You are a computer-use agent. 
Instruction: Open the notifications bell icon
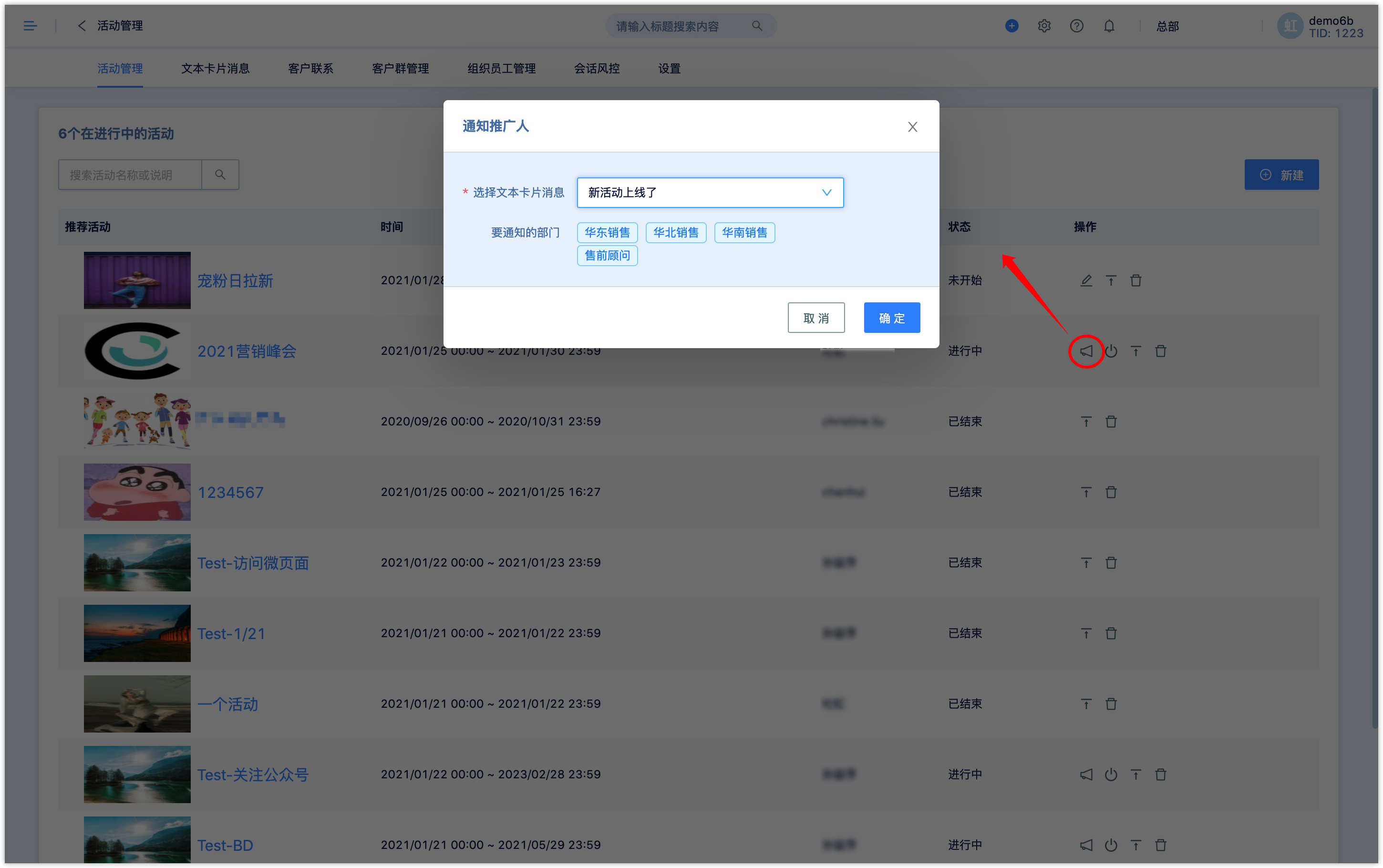(x=1109, y=26)
